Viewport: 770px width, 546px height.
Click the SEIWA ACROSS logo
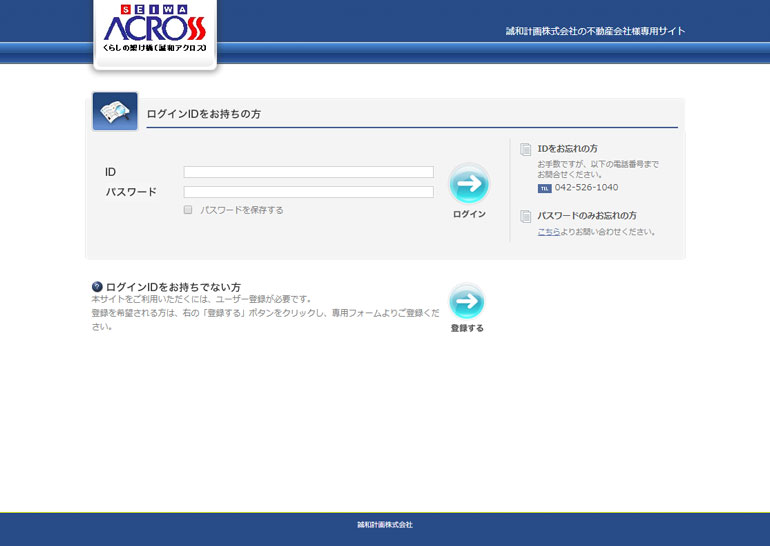(155, 29)
